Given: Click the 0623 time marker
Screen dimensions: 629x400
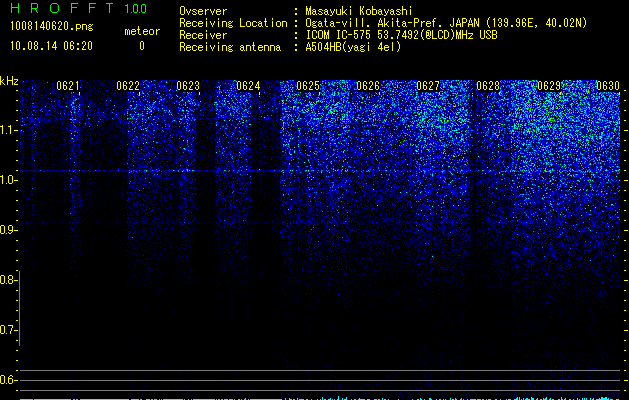Looking at the screenshot, I should pos(188,86).
